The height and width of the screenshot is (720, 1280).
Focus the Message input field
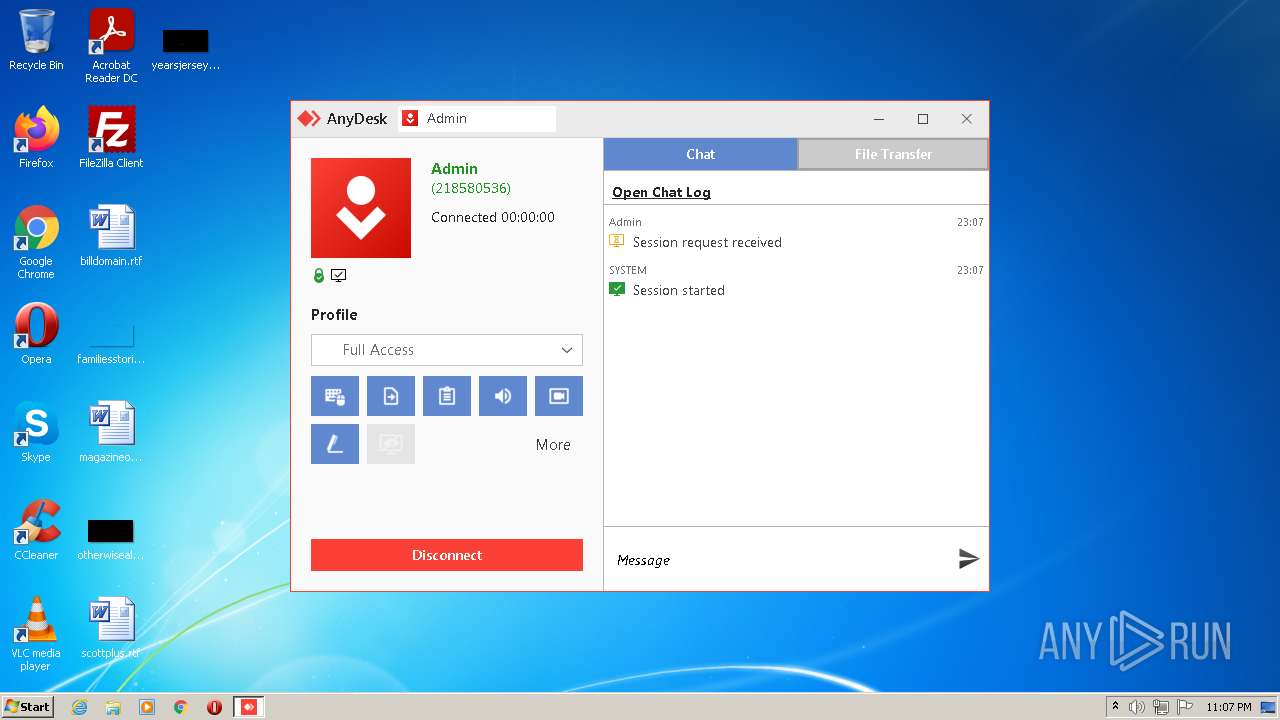click(780, 560)
